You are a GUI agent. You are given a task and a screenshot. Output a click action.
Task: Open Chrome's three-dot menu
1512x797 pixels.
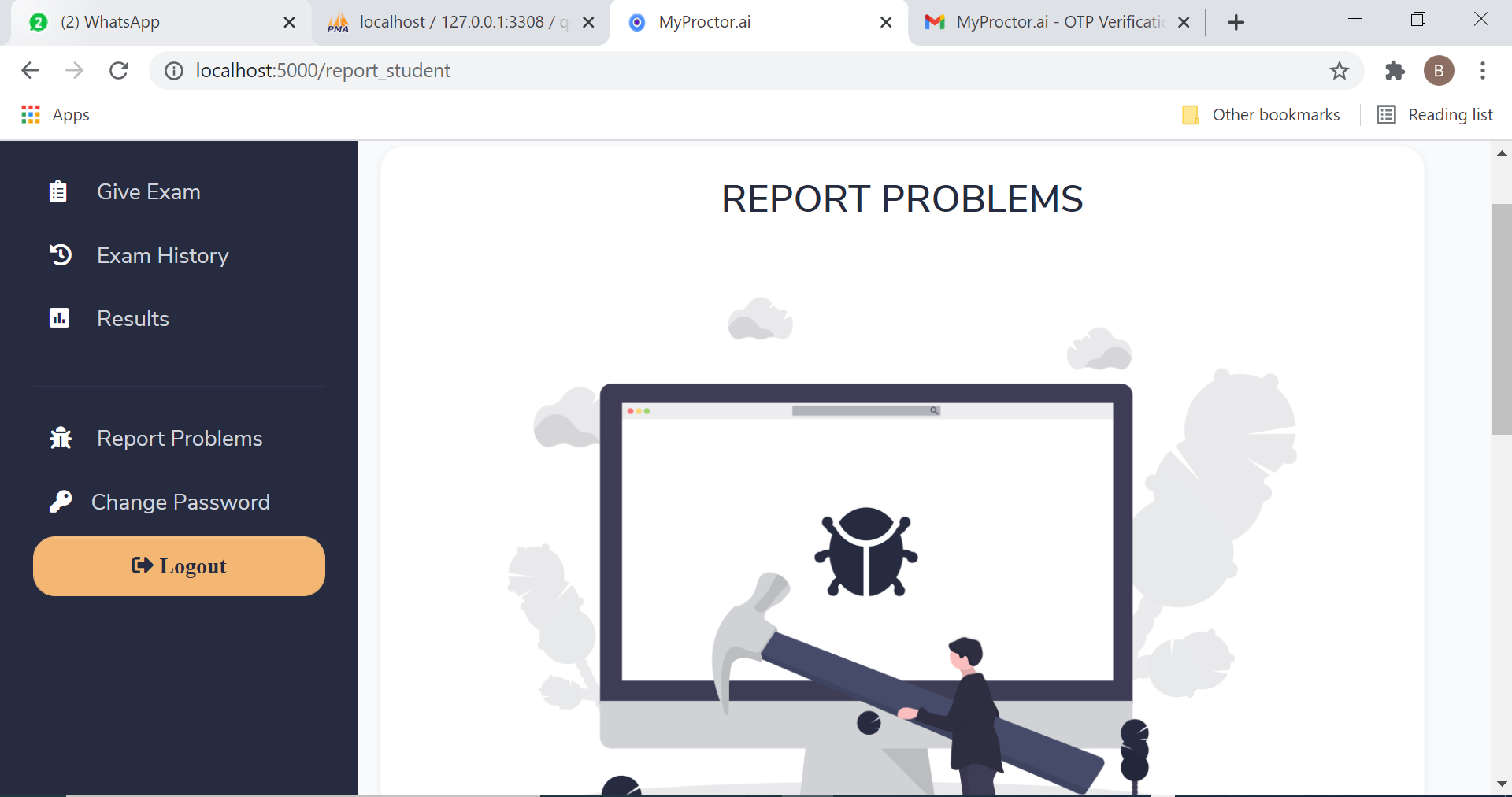[1482, 71]
